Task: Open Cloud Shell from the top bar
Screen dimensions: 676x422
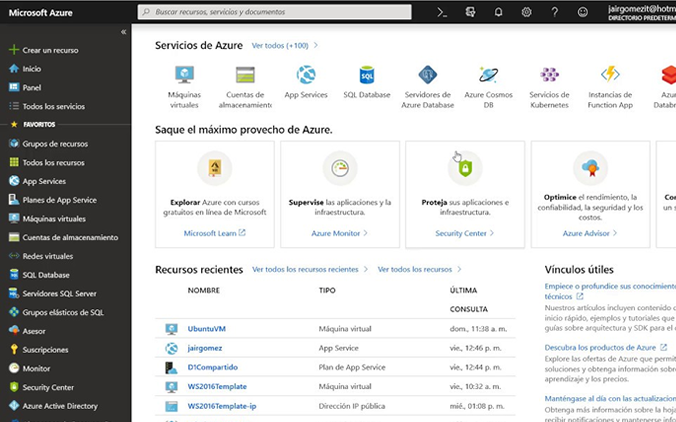Action: tap(442, 13)
